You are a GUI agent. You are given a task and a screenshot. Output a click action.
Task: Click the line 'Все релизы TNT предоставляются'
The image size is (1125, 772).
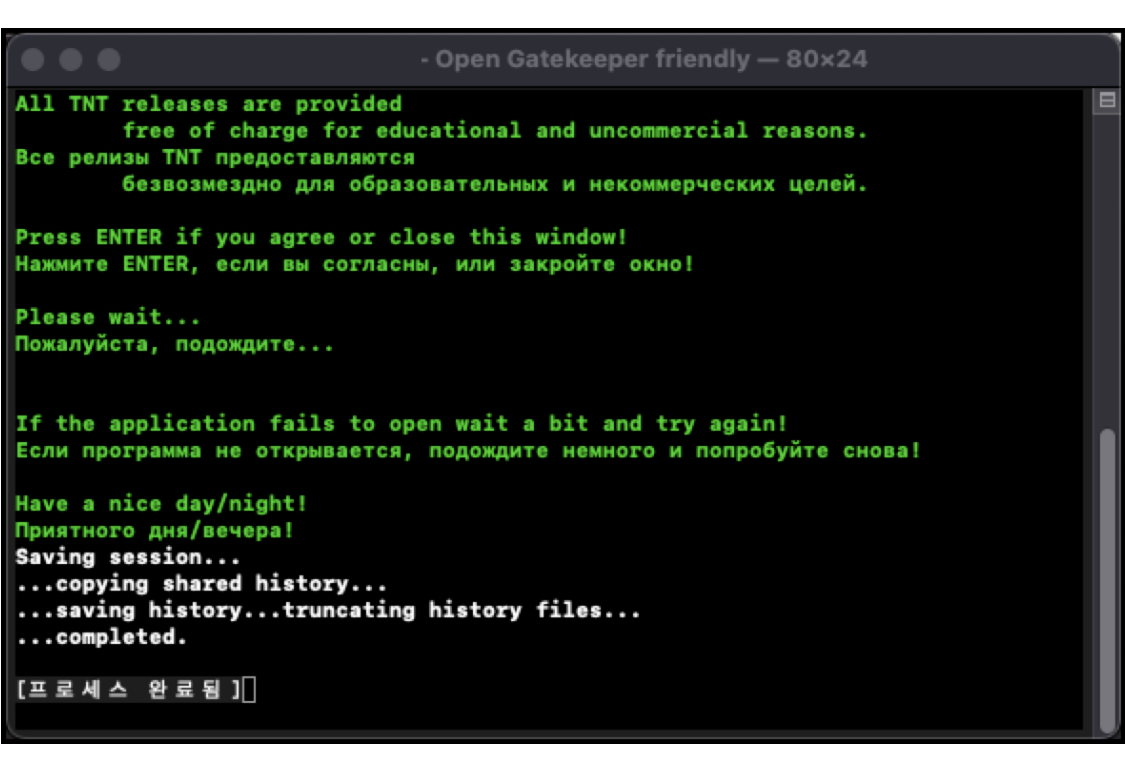[215, 157]
